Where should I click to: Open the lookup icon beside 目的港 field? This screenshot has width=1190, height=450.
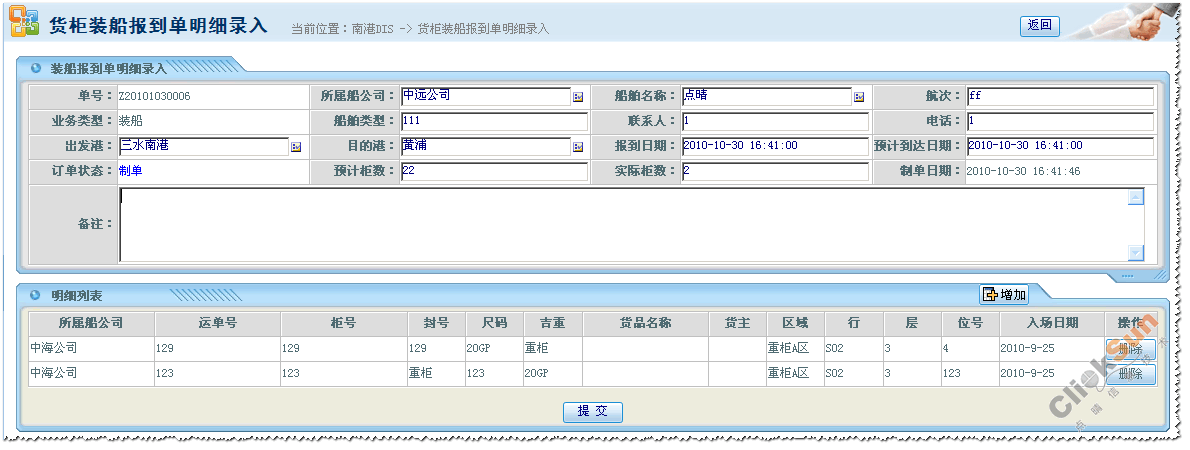tap(578, 147)
